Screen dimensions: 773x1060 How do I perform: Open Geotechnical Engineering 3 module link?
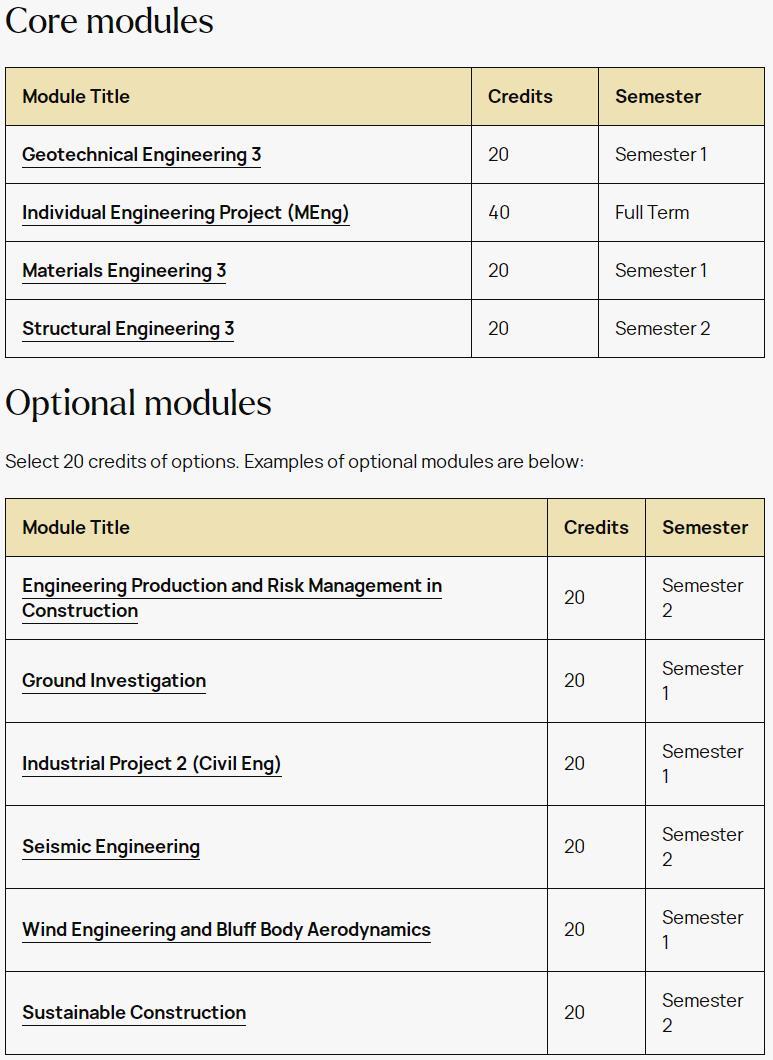coord(141,155)
